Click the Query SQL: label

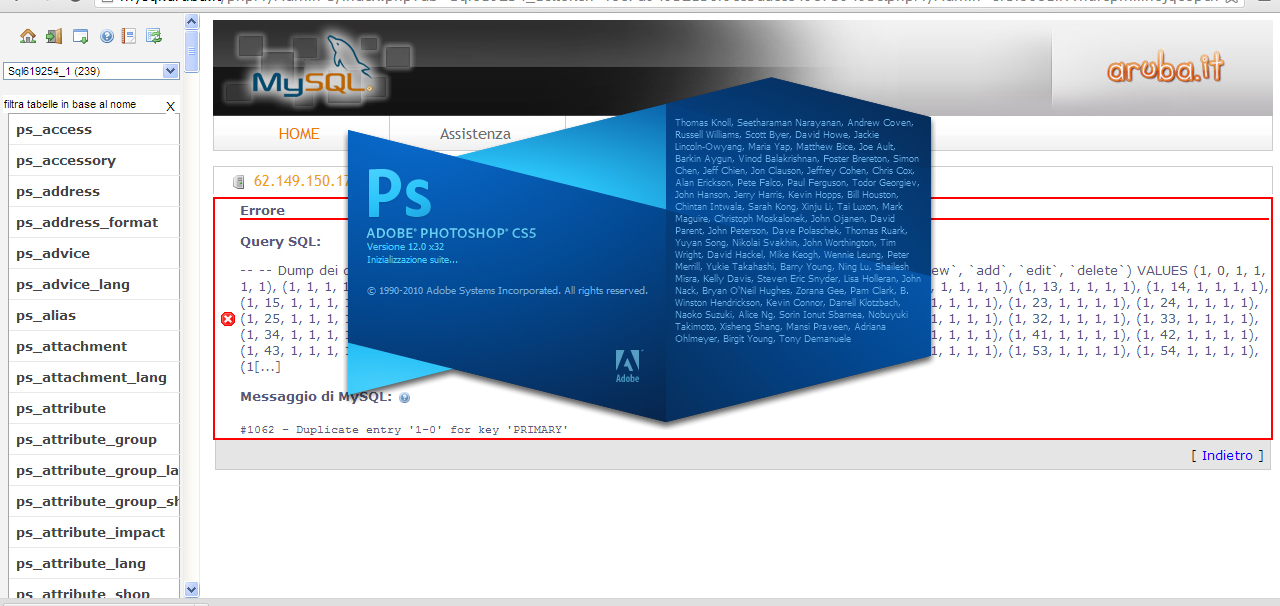click(x=280, y=242)
